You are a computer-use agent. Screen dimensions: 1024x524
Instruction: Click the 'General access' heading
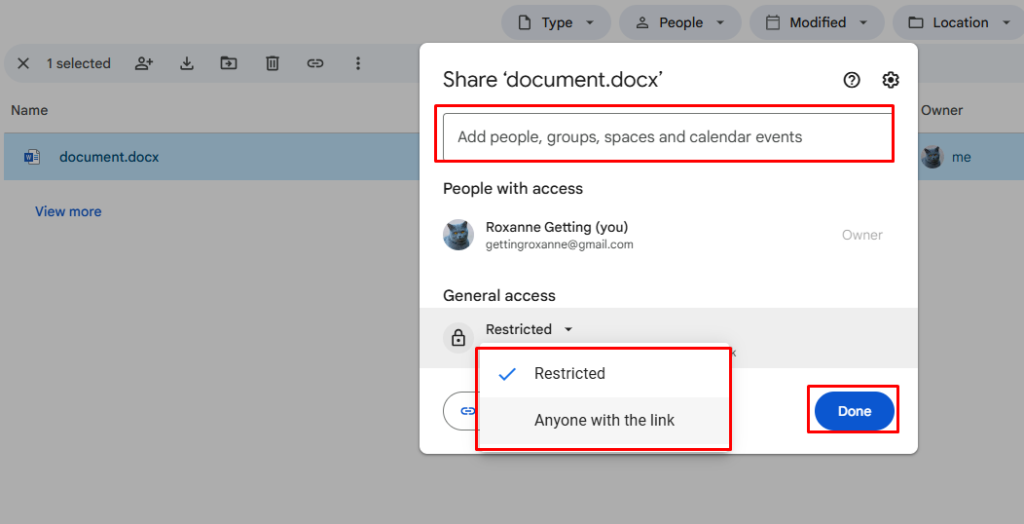[499, 295]
